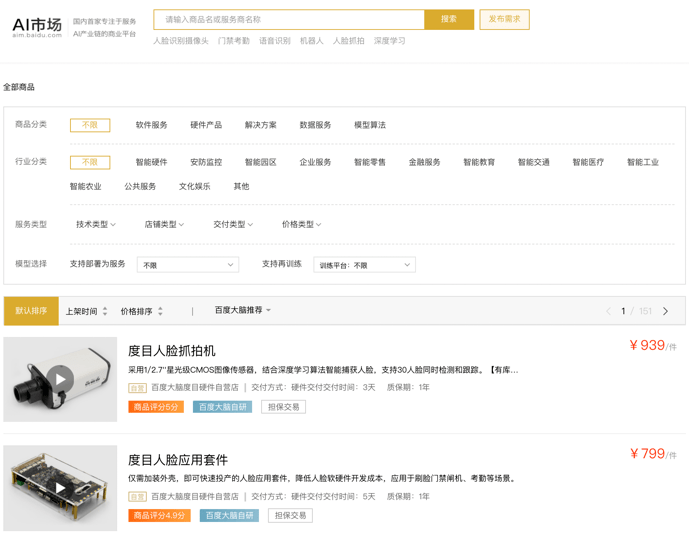The image size is (689, 541).
Task: Open 度目人脸应用套件 product title
Action: 178,460
